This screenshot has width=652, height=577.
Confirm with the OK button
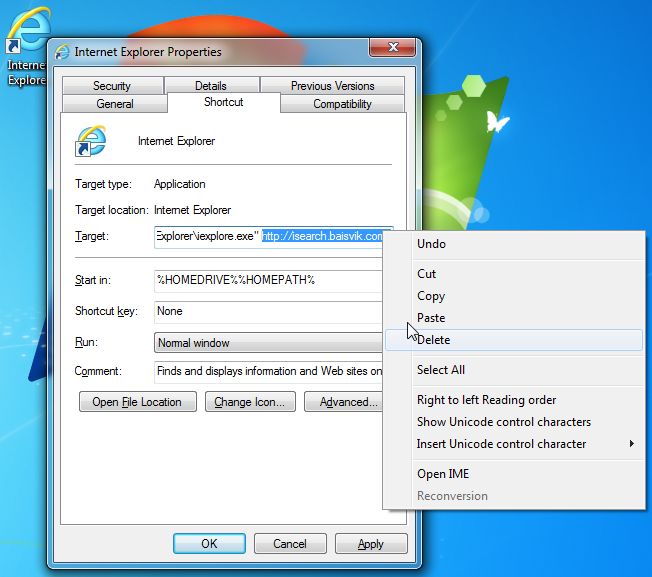(209, 543)
